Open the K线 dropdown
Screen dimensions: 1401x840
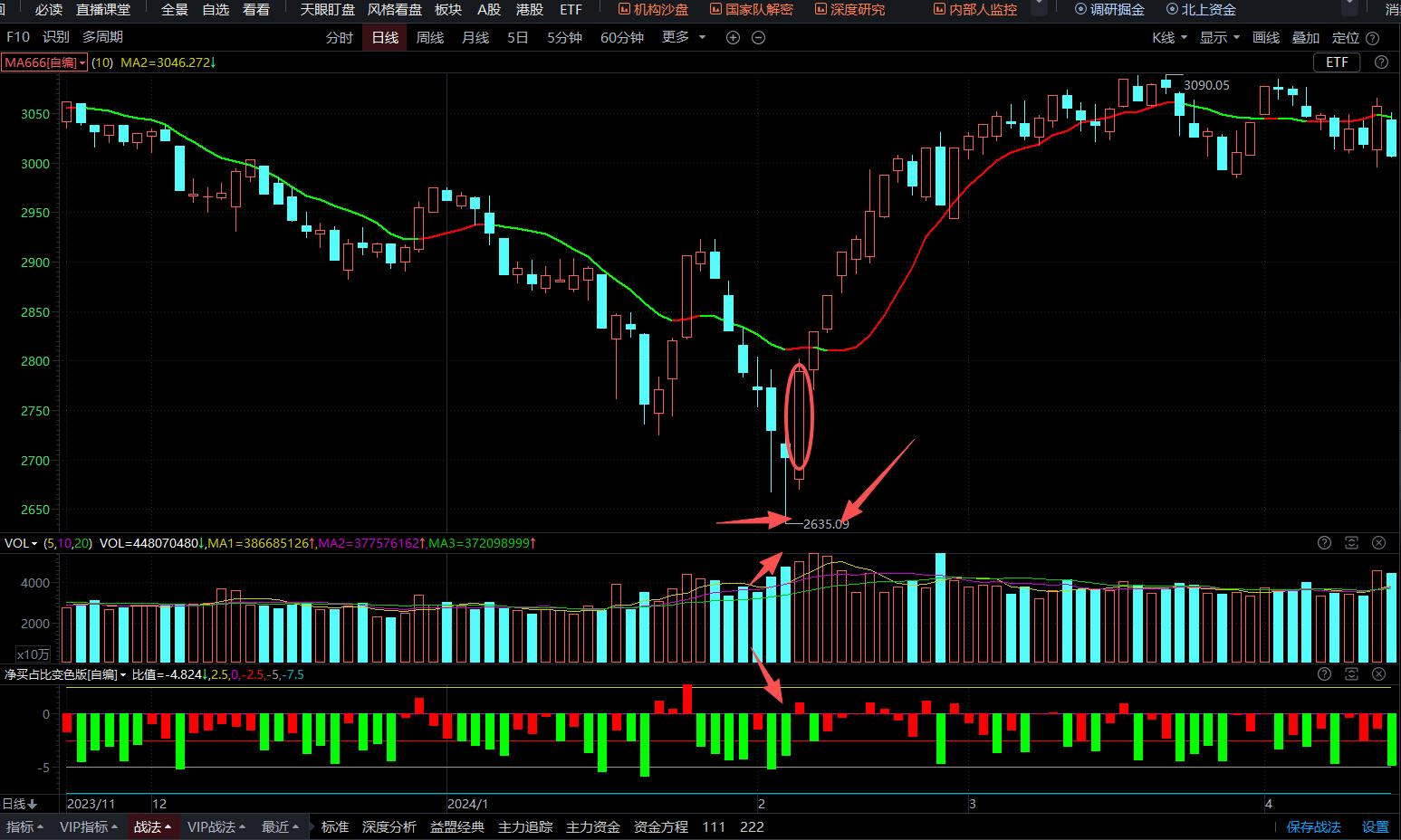click(x=1169, y=37)
